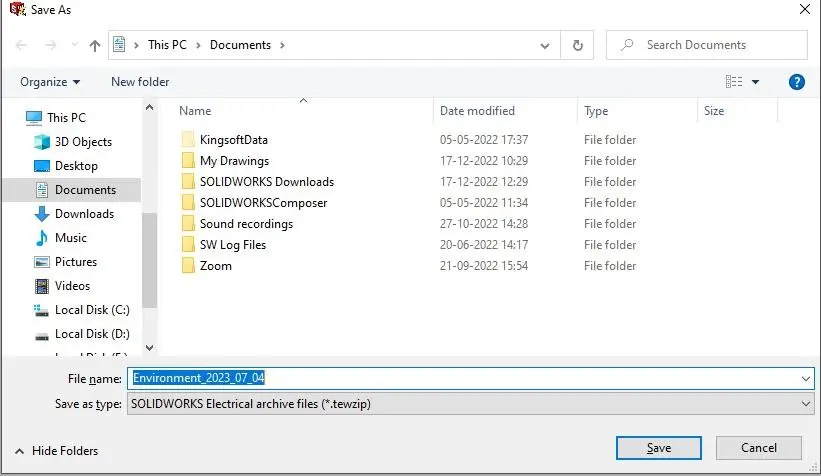Image resolution: width=821 pixels, height=476 pixels.
Task: Collapse the panel with Hide Folders
Action: click(x=57, y=451)
